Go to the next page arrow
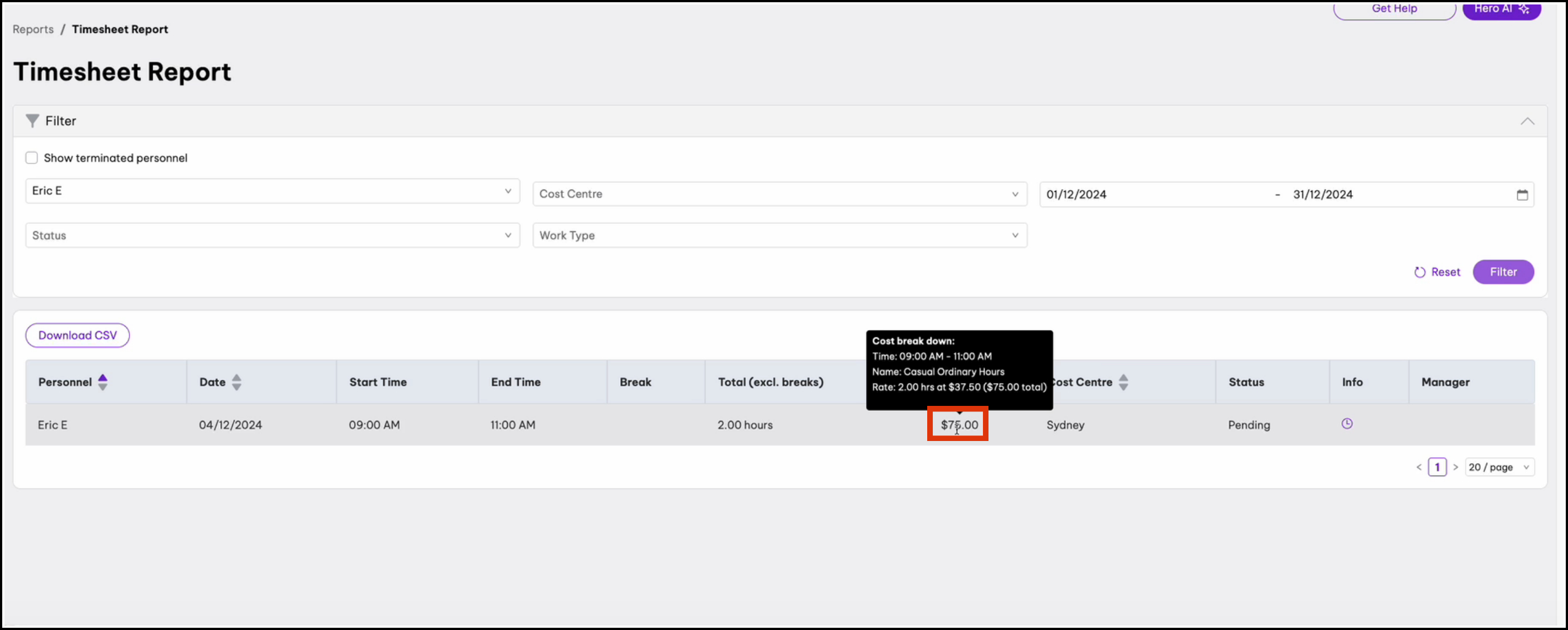1568x630 pixels. tap(1455, 467)
